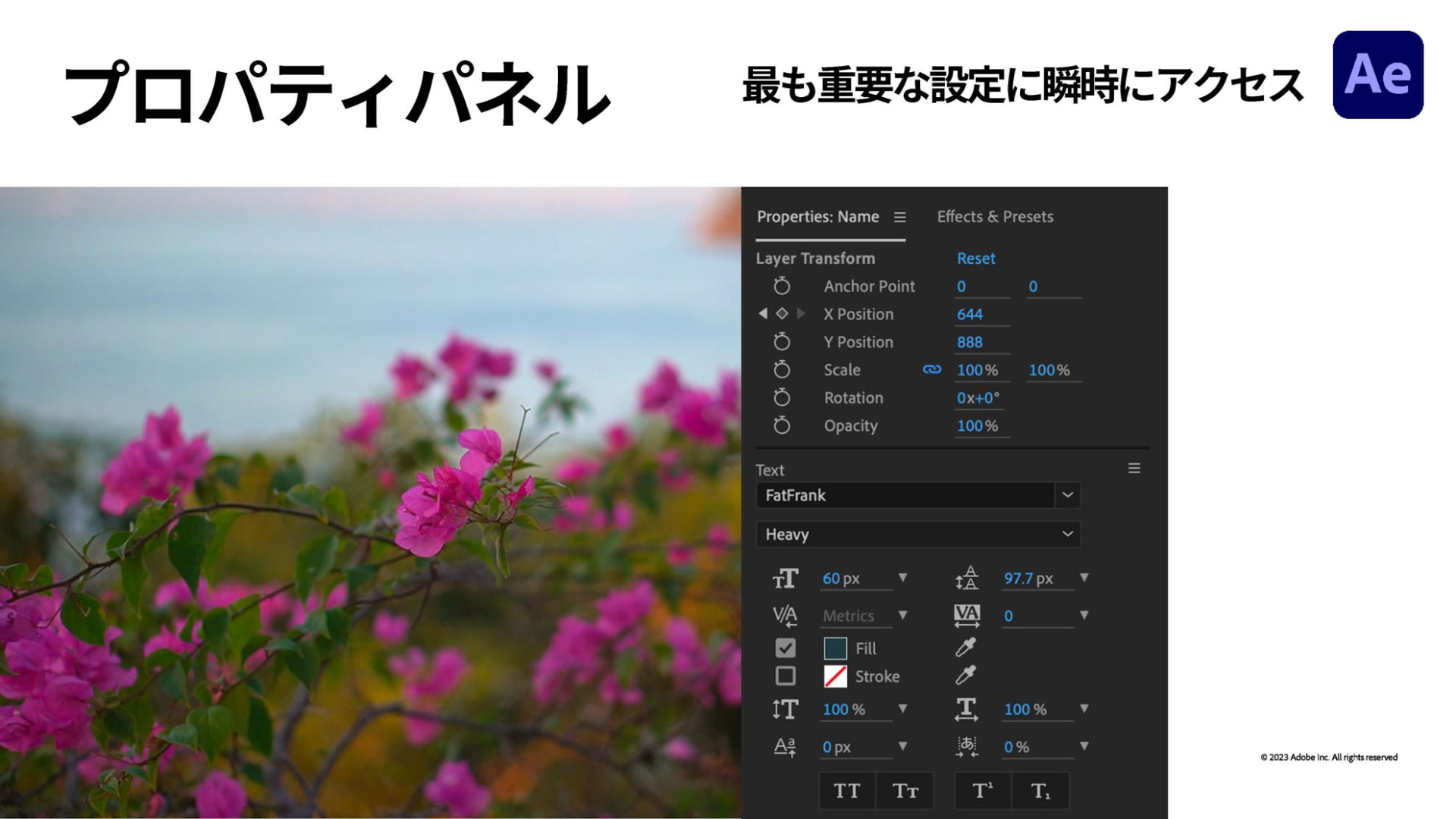The image size is (1456, 819).
Task: Click the Fill color swatch
Action: (x=835, y=648)
